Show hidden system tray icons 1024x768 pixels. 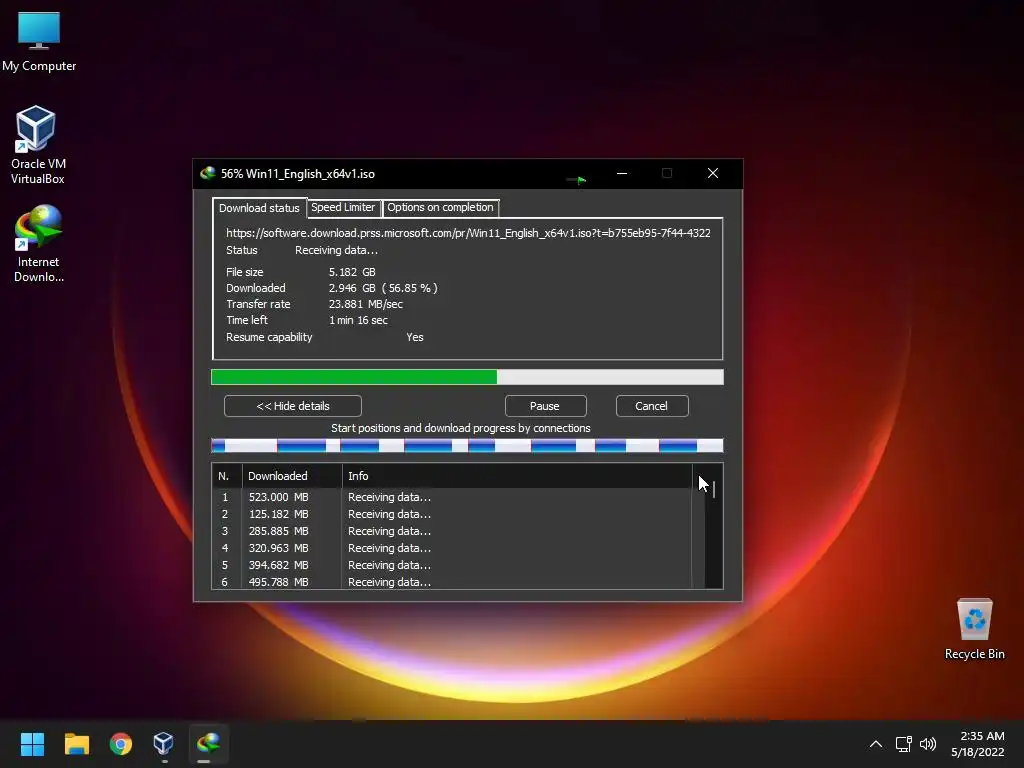coord(876,744)
